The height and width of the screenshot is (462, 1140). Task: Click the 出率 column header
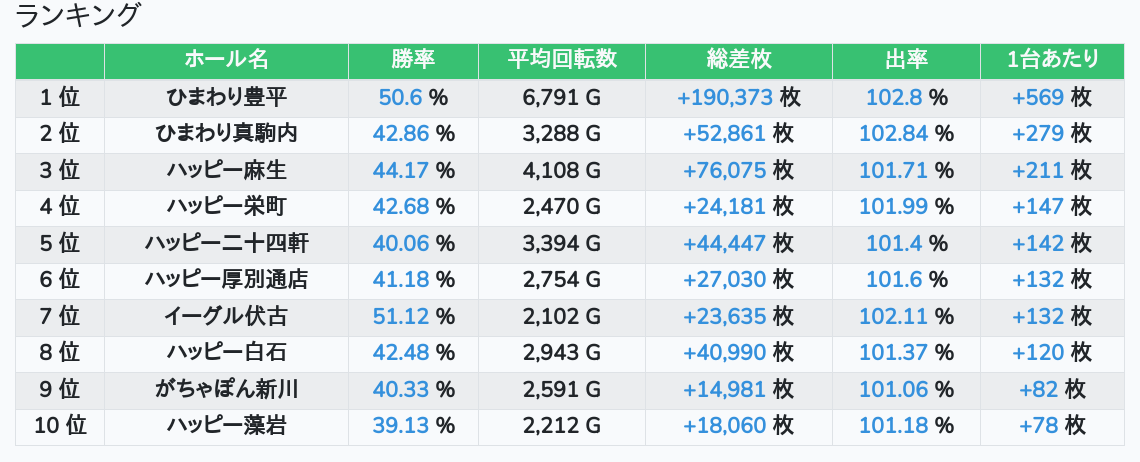[906, 60]
